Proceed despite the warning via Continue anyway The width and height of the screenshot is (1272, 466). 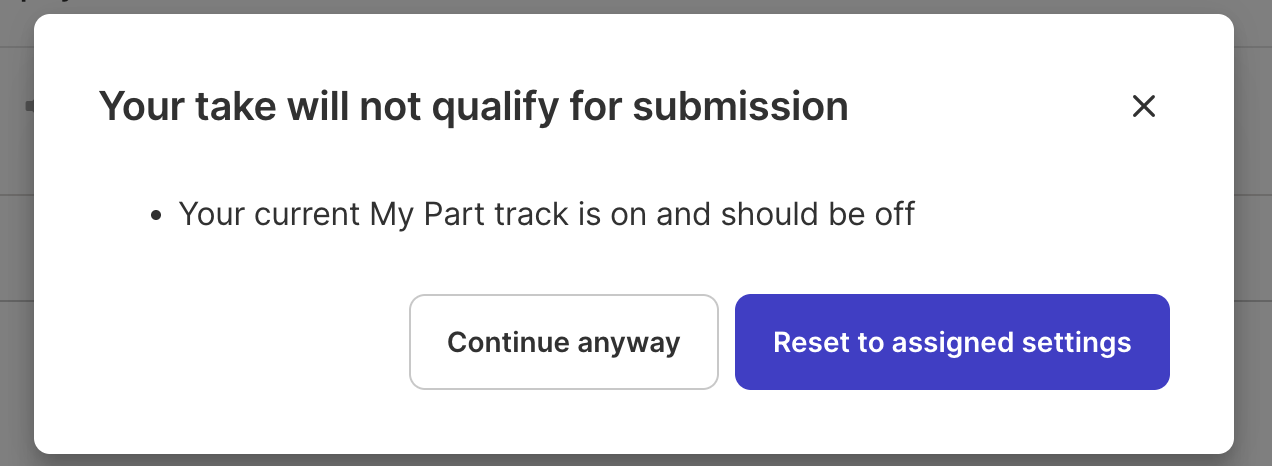tap(563, 342)
